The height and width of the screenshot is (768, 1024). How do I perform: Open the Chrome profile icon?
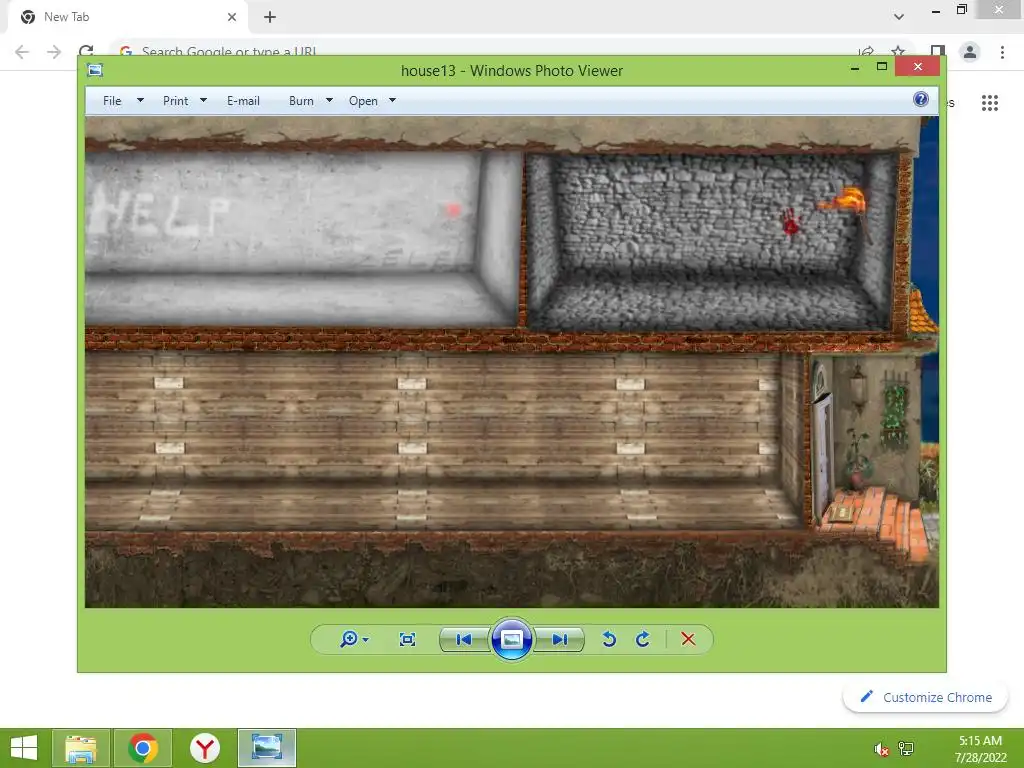970,52
